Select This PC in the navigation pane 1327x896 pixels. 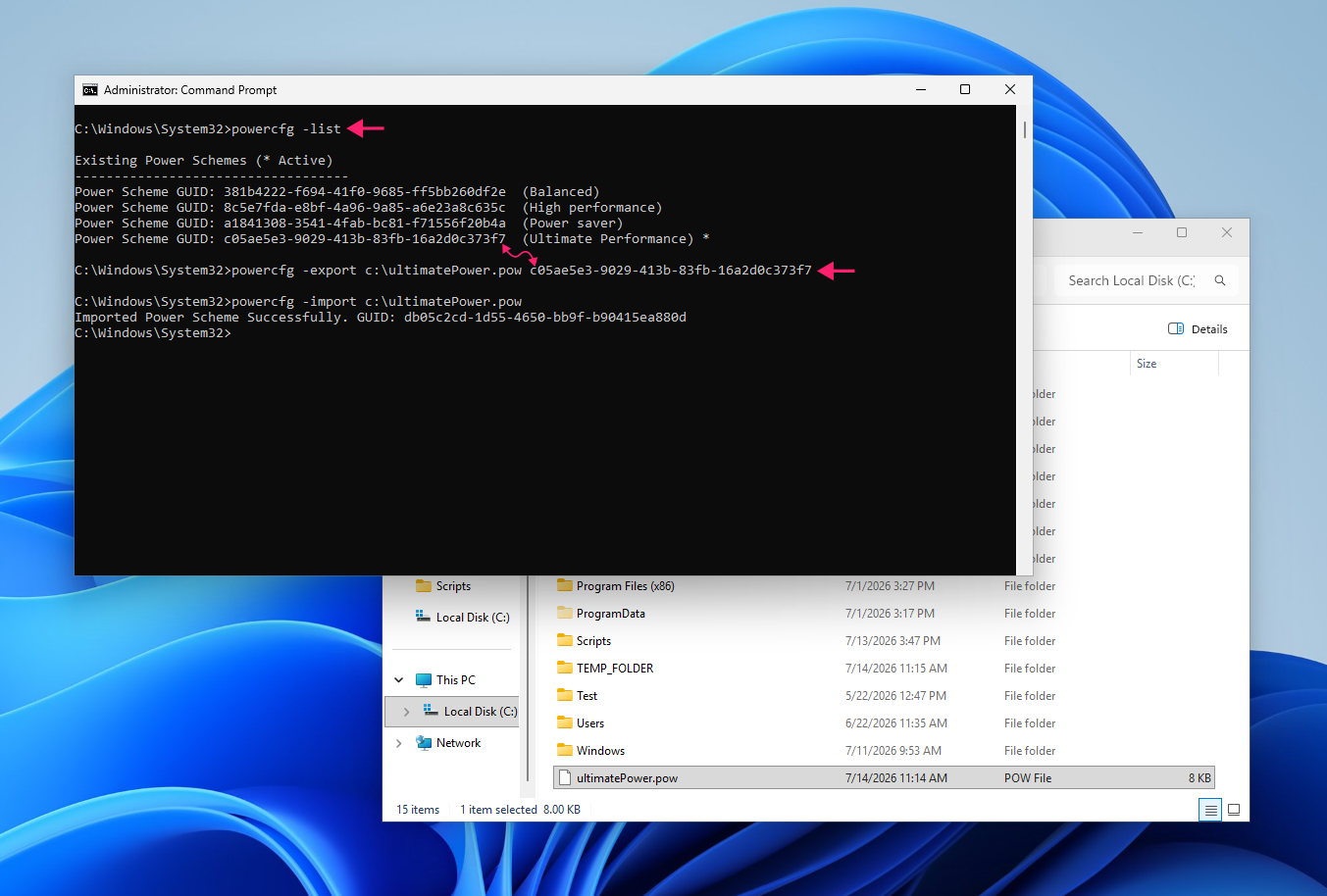[456, 680]
